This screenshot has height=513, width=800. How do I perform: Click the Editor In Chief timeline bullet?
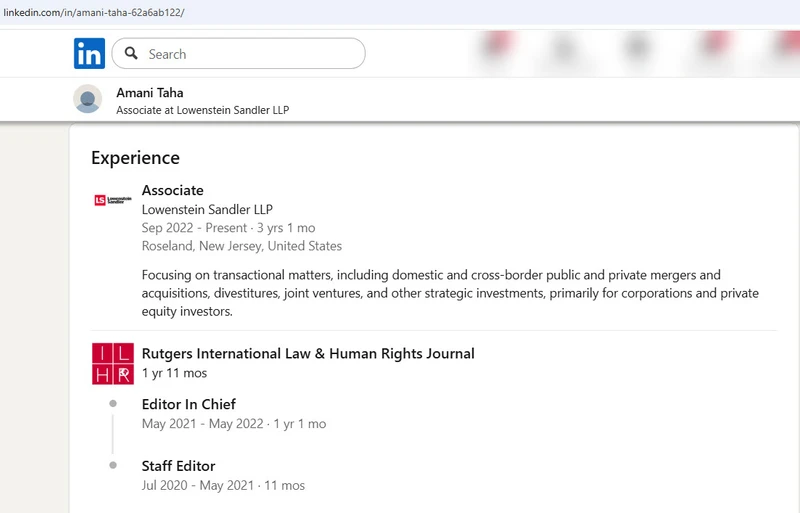pyautogui.click(x=113, y=404)
